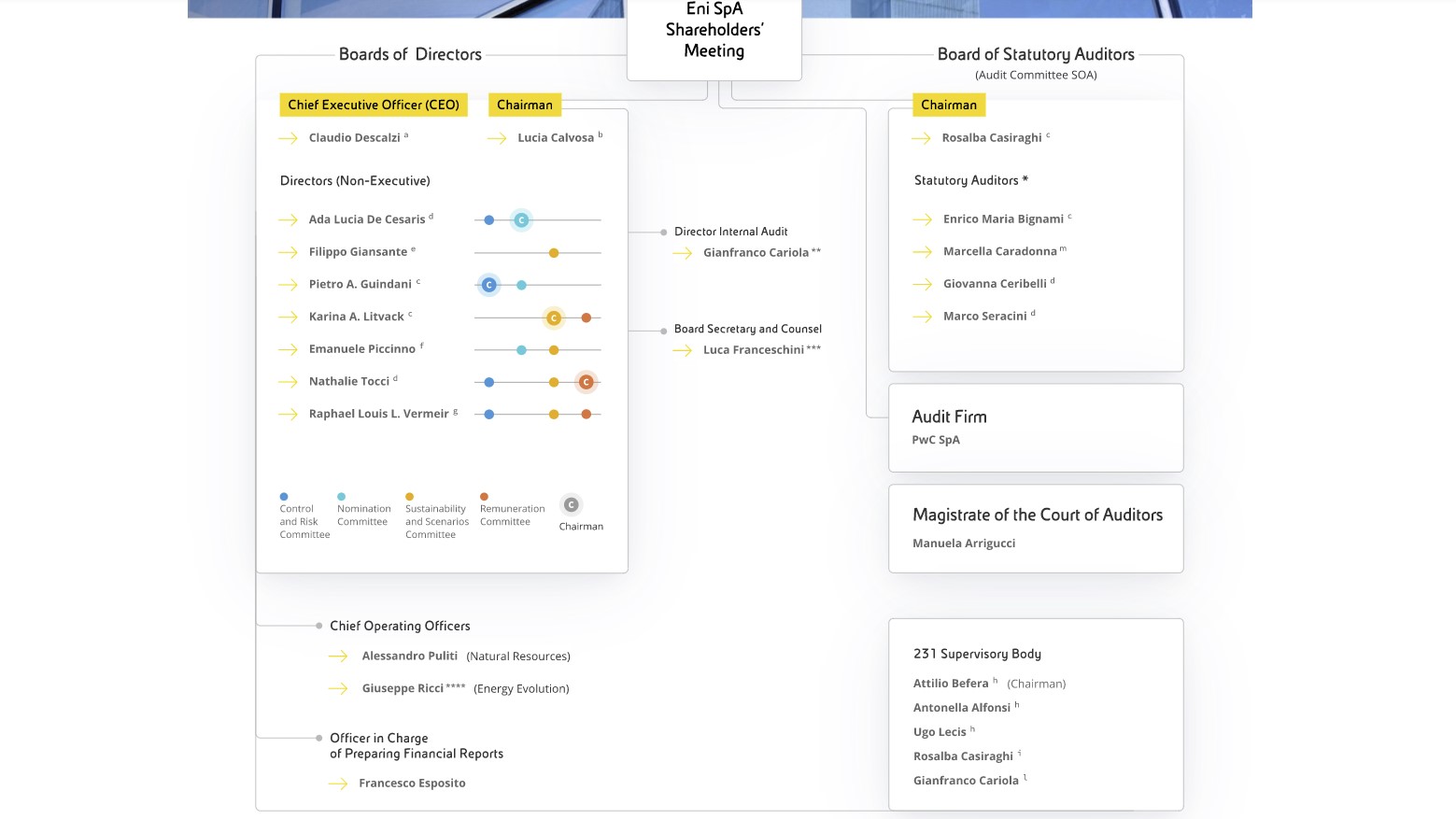Click the orange dot in Karina A. Litvack row
Image resolution: width=1456 pixels, height=819 pixels.
587,318
